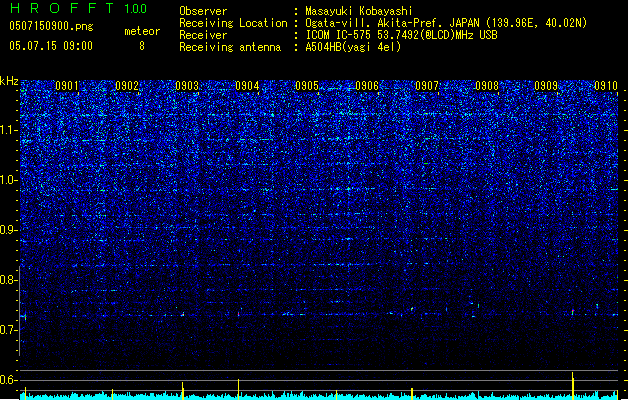Screen dimensions: 629x400
Task: Click the Observer label
Action: 203,11
